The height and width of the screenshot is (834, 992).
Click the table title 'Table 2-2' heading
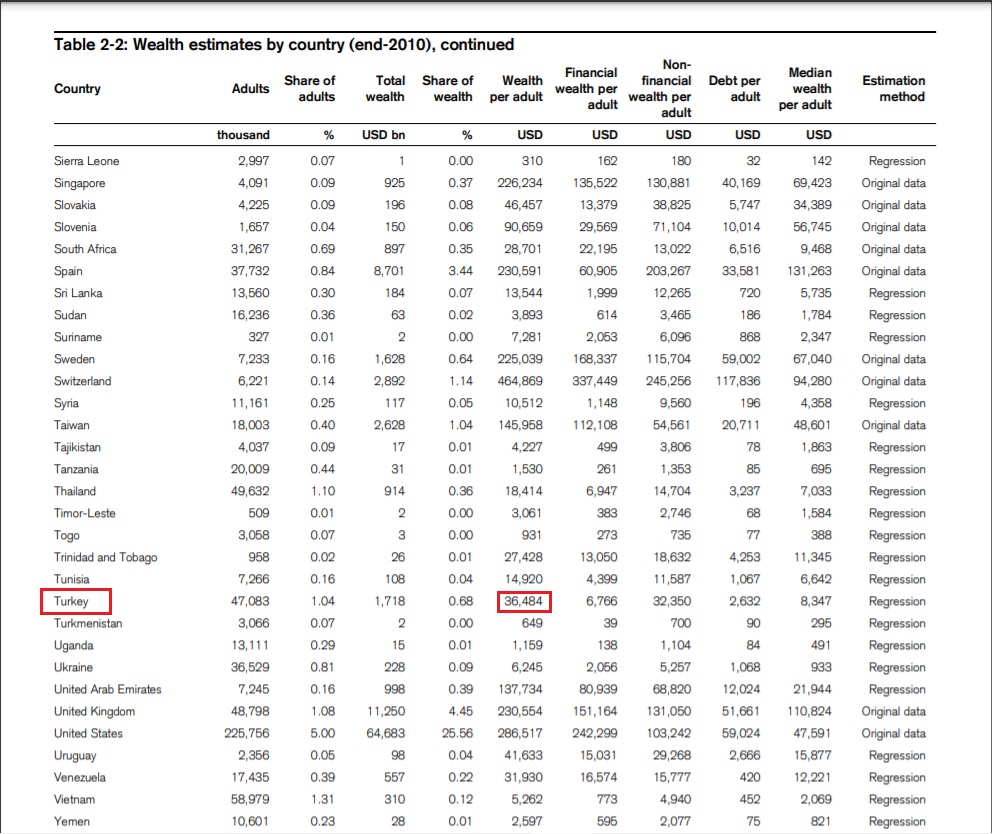[284, 44]
